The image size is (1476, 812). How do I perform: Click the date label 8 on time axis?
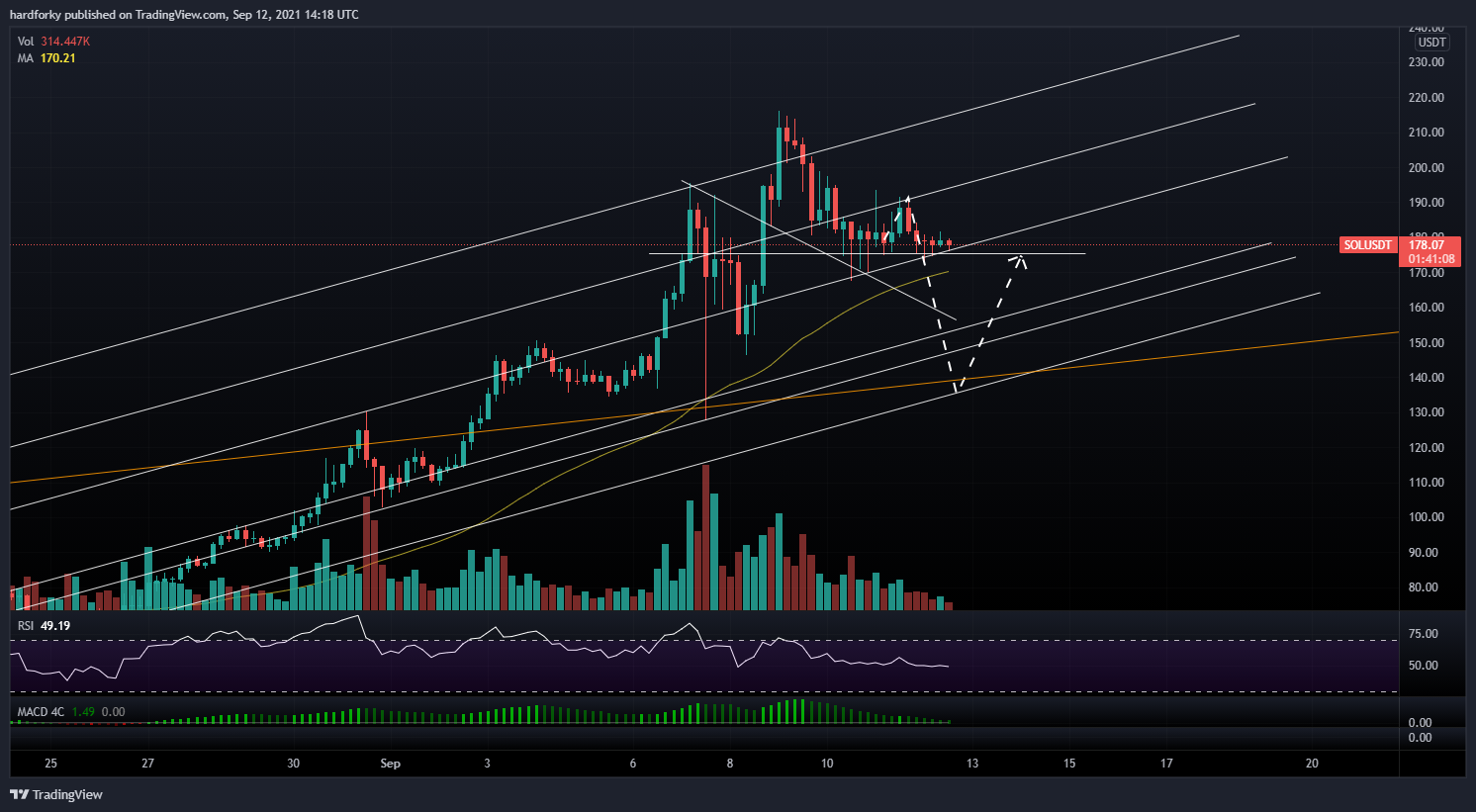pos(730,764)
